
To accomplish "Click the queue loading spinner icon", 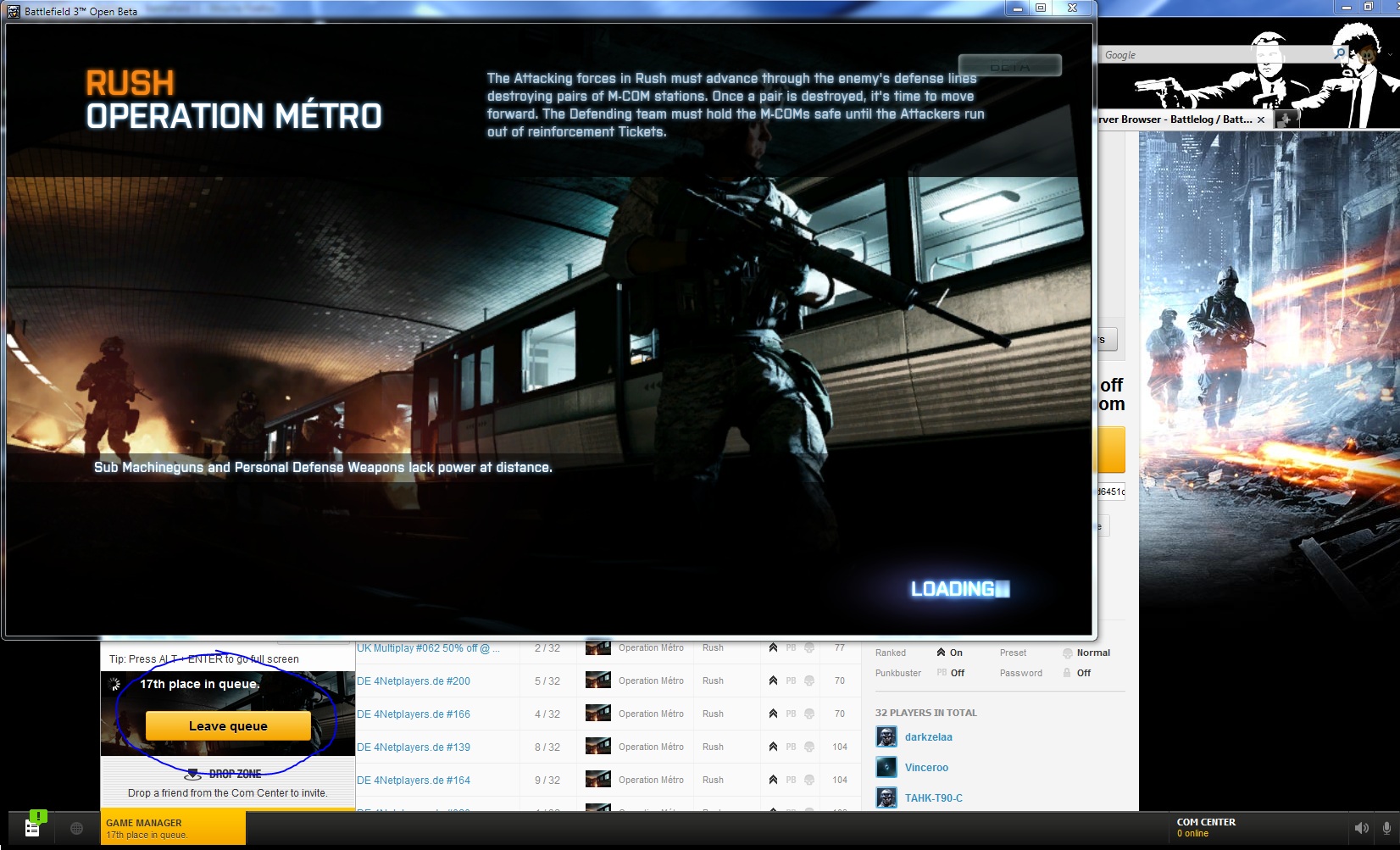I will [115, 684].
